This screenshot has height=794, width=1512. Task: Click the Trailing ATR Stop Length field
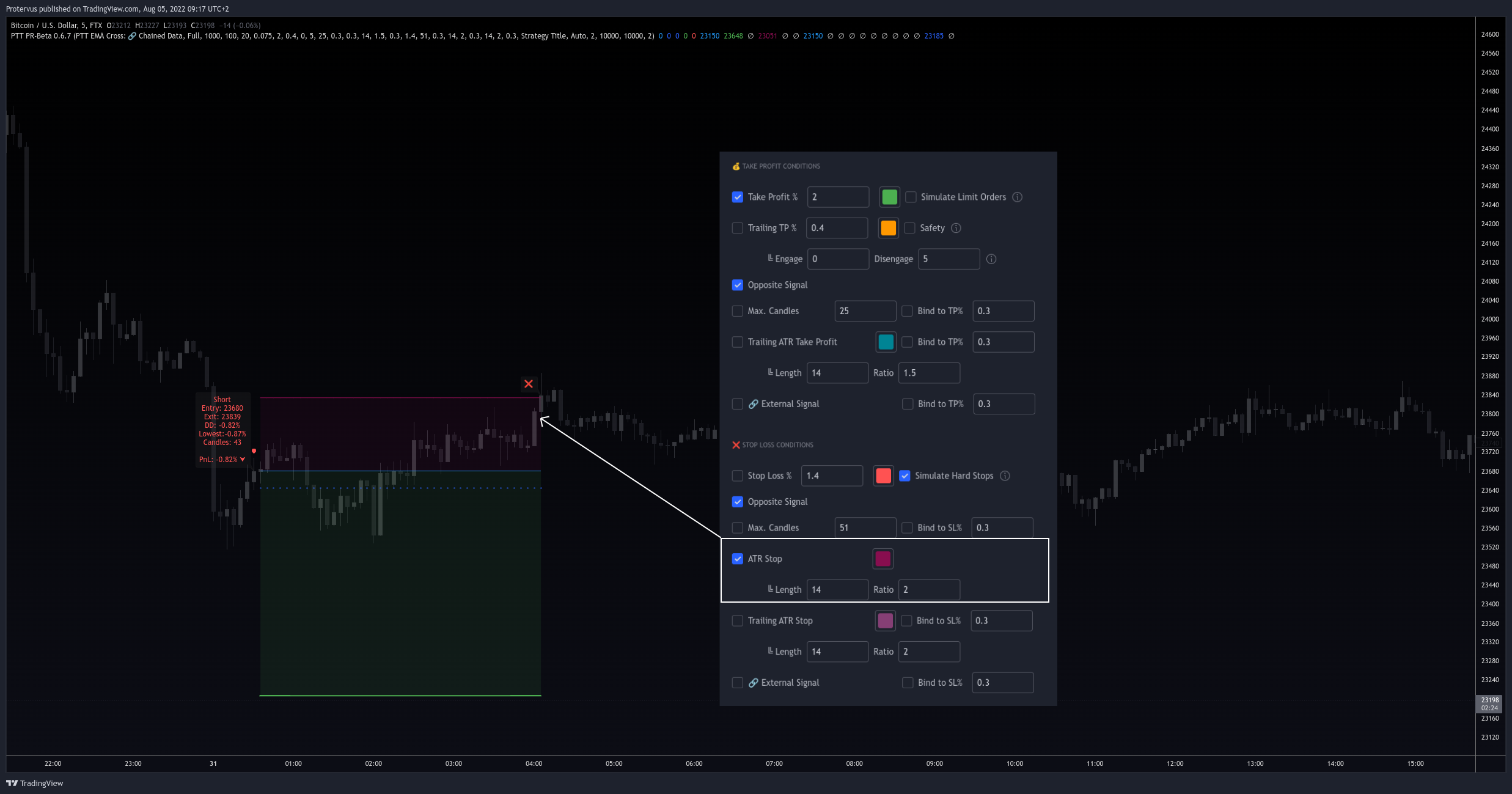coord(837,652)
